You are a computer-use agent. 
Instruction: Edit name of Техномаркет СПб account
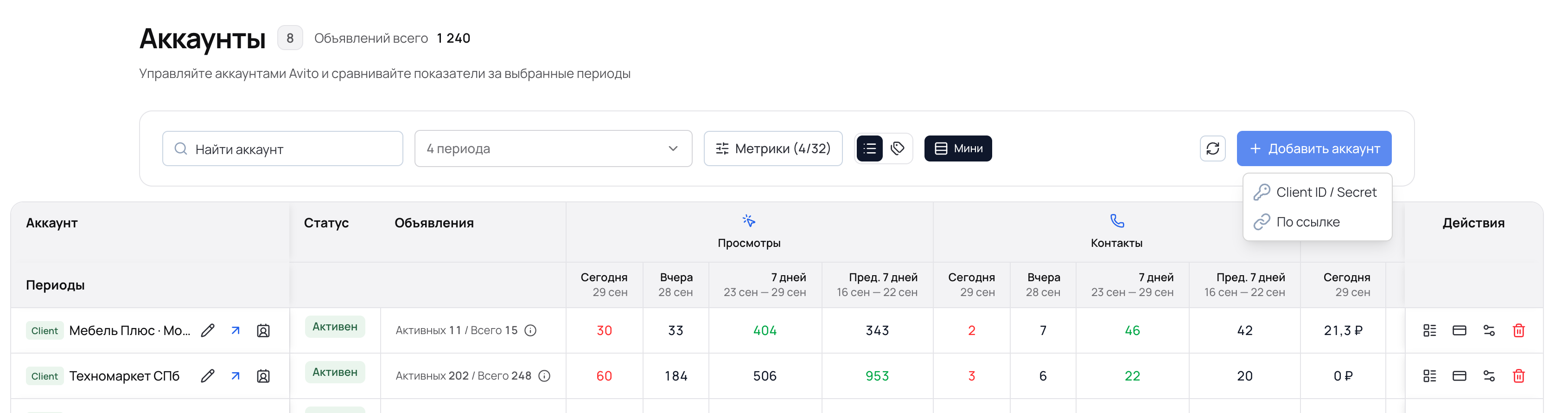(x=208, y=376)
